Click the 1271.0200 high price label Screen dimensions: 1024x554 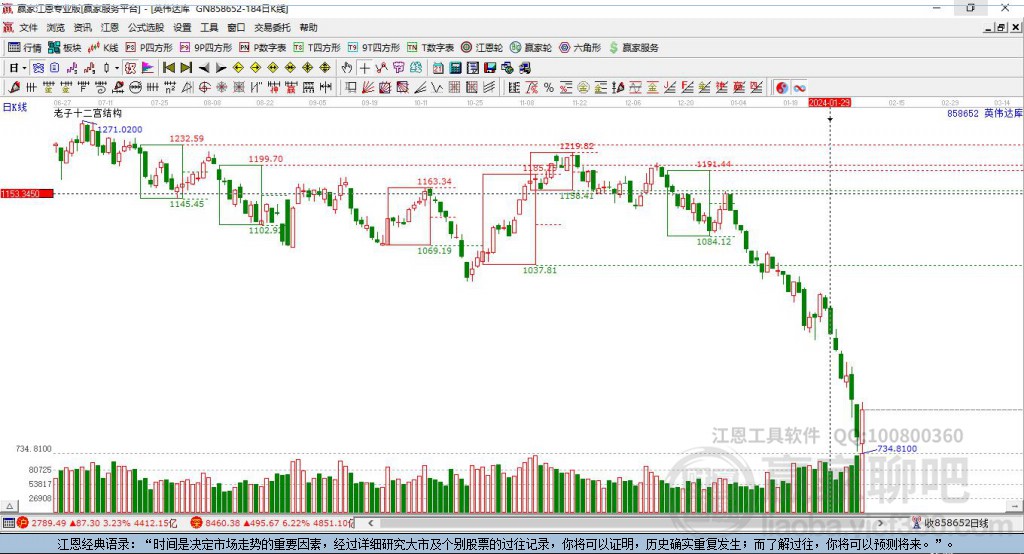pos(120,129)
